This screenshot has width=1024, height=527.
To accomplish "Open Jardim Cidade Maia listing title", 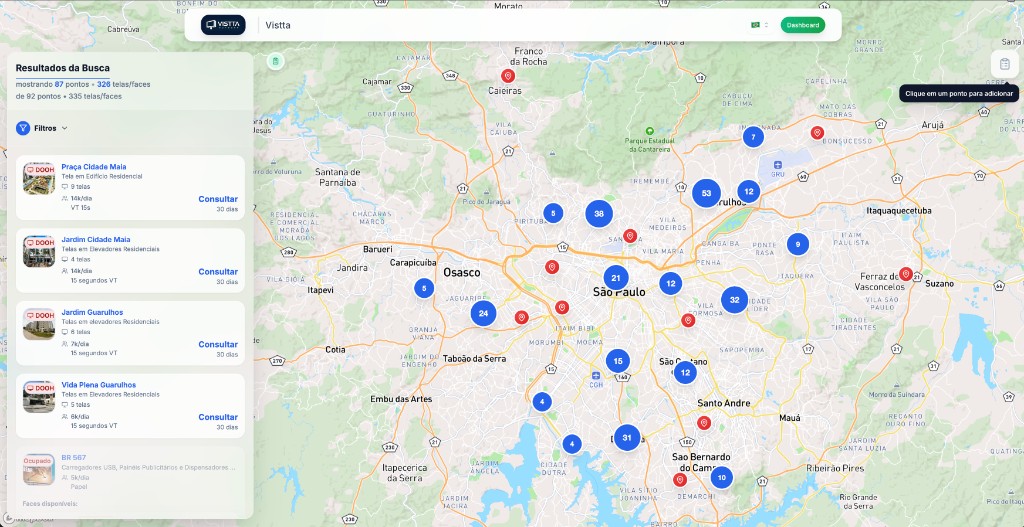I will [95, 239].
